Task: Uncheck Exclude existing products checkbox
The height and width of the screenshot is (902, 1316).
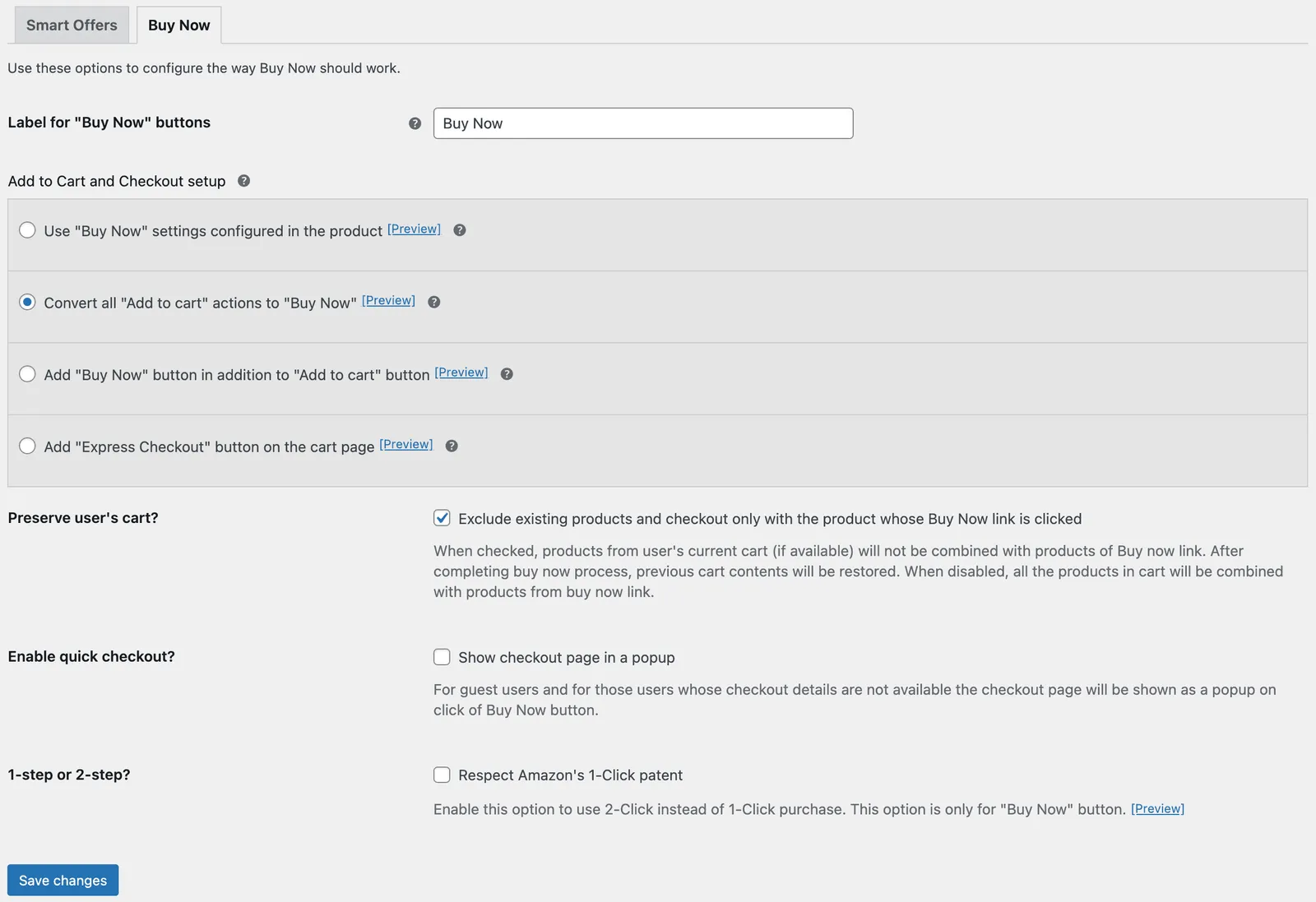Action: click(442, 518)
